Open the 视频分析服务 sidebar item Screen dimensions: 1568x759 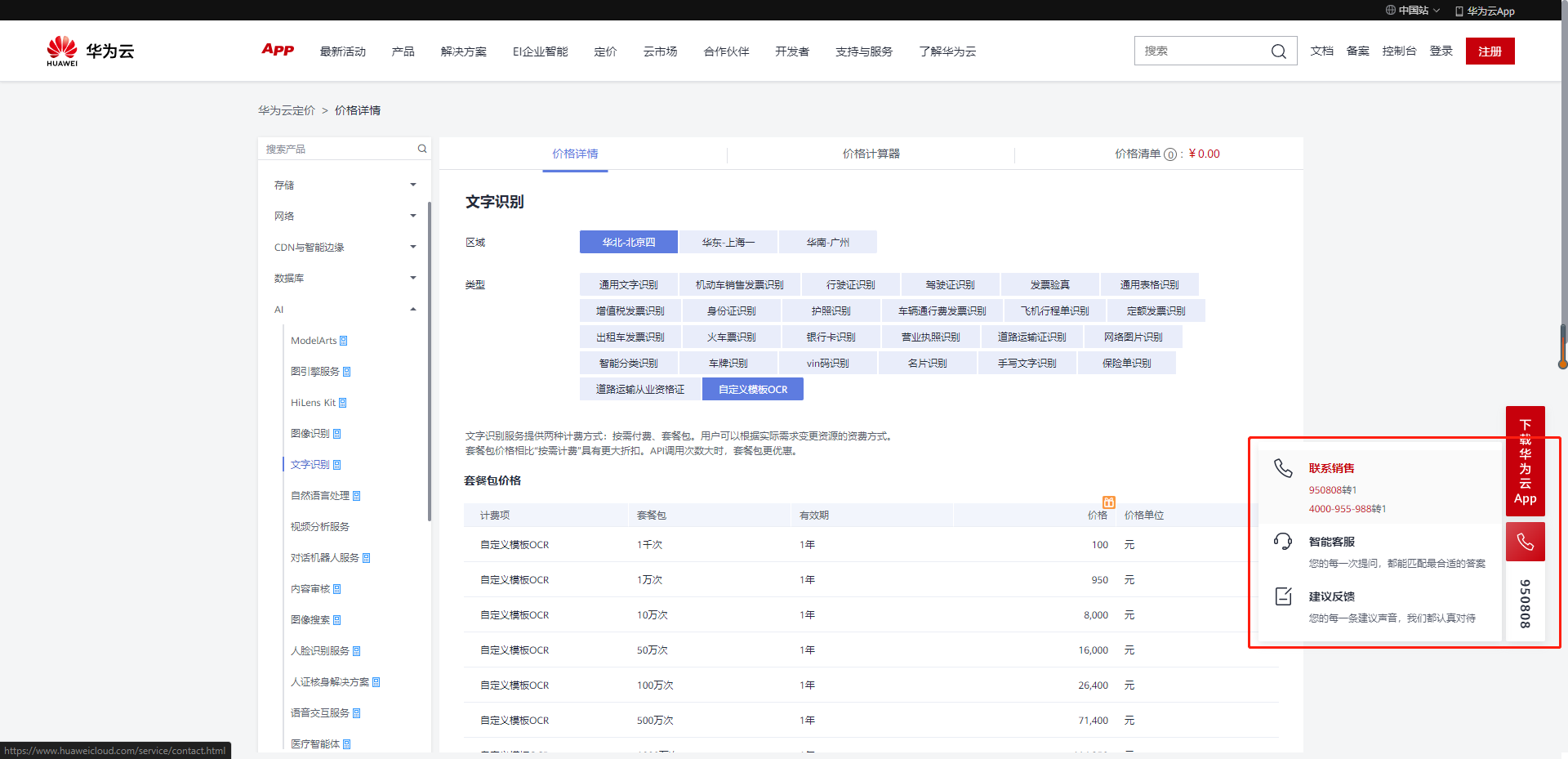point(320,527)
